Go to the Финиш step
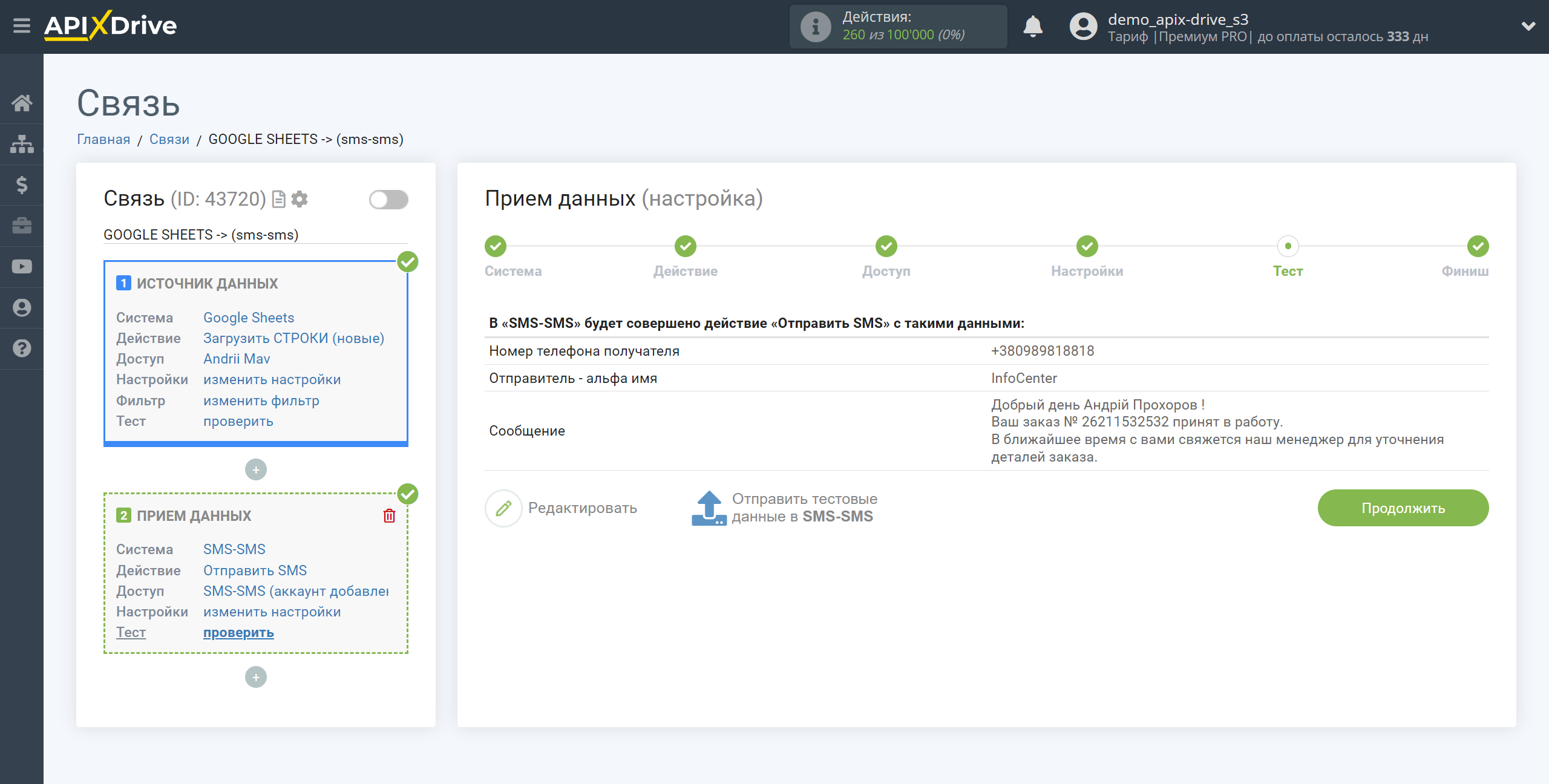This screenshot has width=1549, height=784. [1478, 246]
